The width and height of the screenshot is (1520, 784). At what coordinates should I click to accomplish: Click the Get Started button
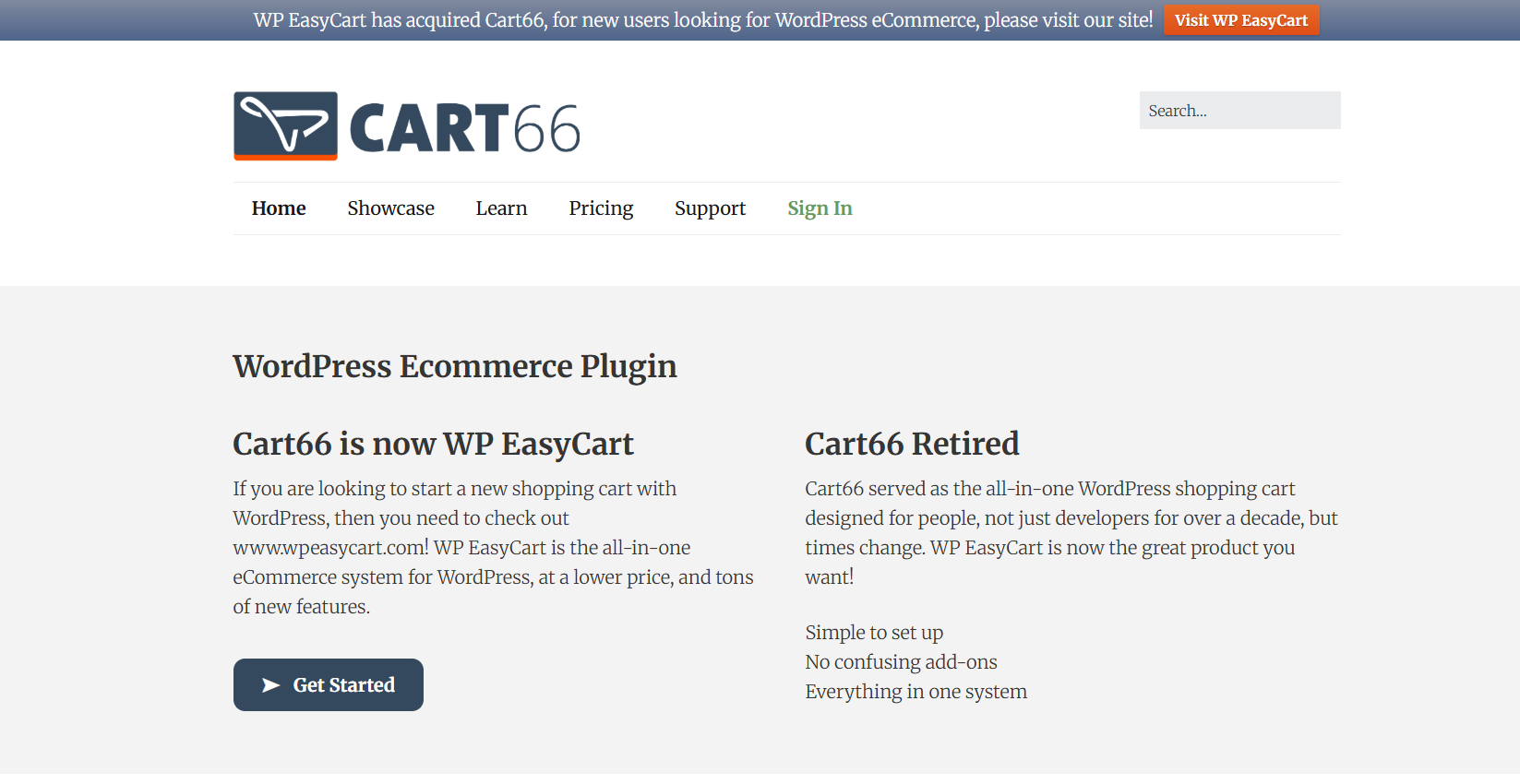coord(329,685)
